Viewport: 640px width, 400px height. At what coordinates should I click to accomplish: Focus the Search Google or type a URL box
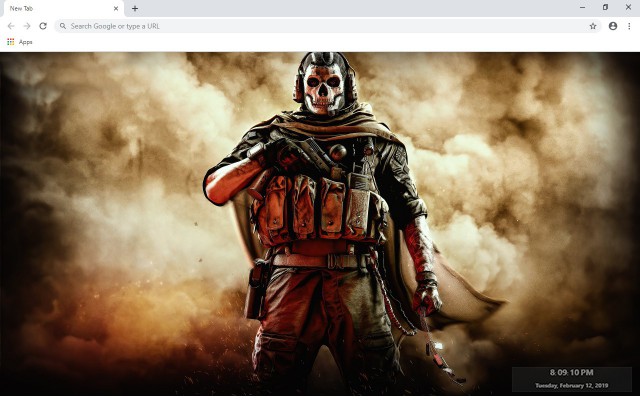pyautogui.click(x=328, y=26)
